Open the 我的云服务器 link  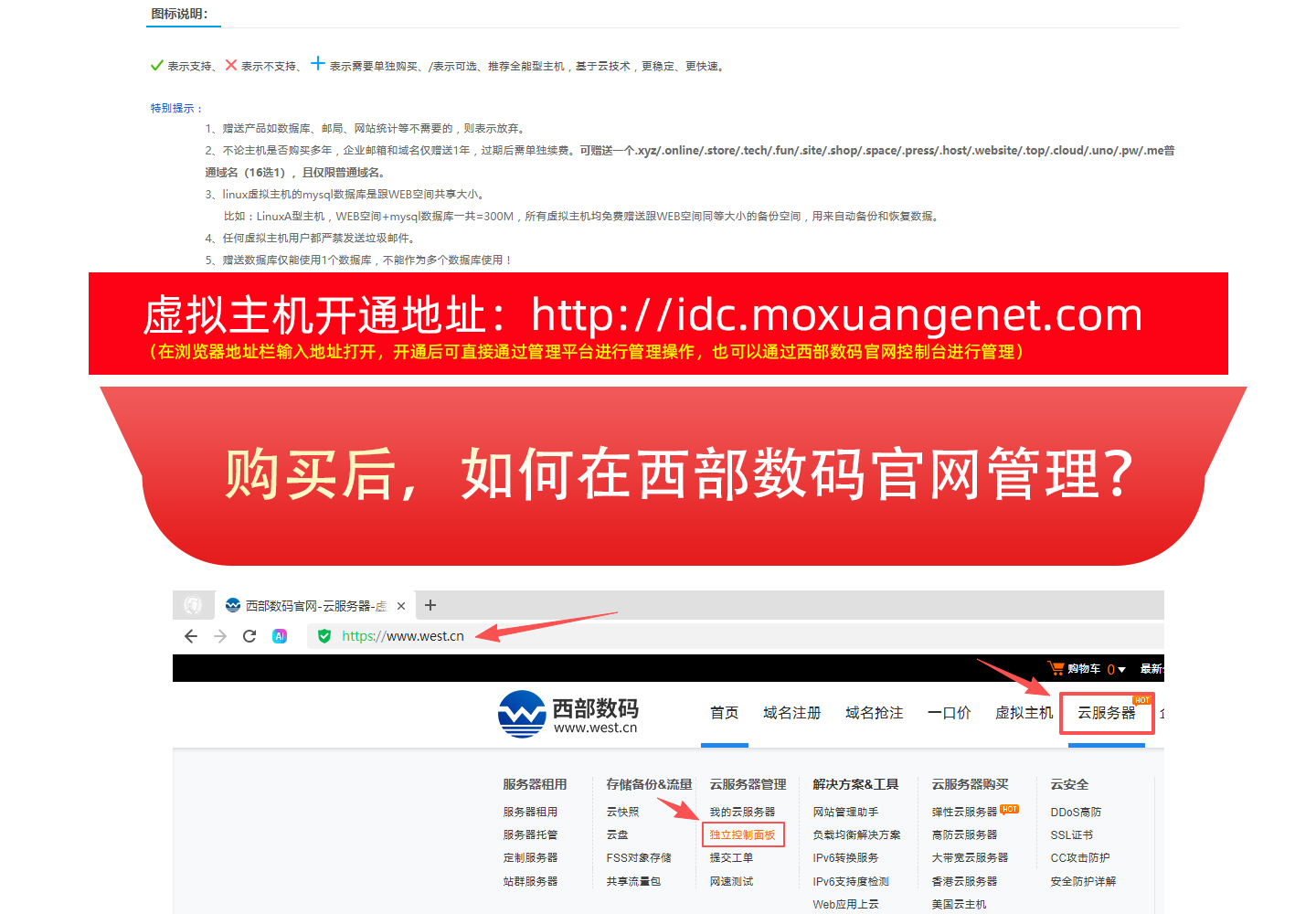[x=742, y=812]
